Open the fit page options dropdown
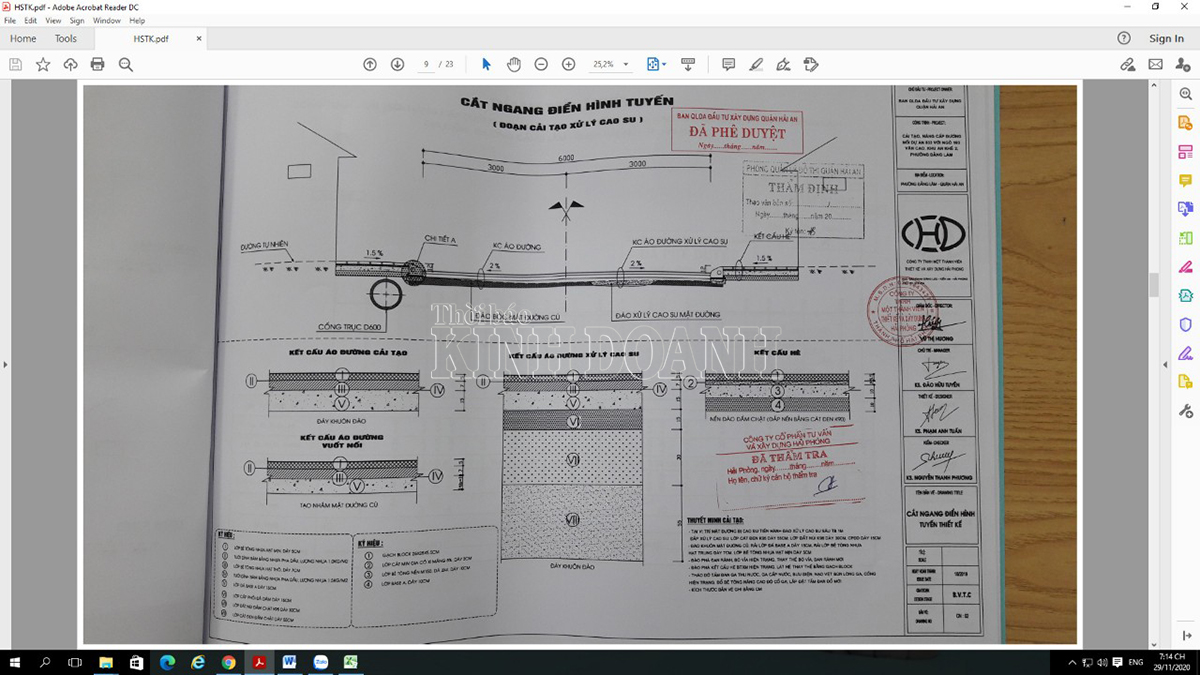This screenshot has width=1200, height=675. [656, 64]
